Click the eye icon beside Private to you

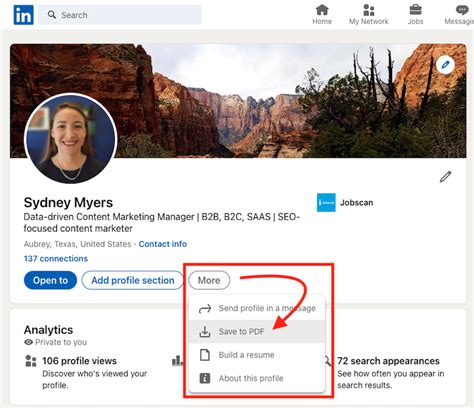[28, 342]
